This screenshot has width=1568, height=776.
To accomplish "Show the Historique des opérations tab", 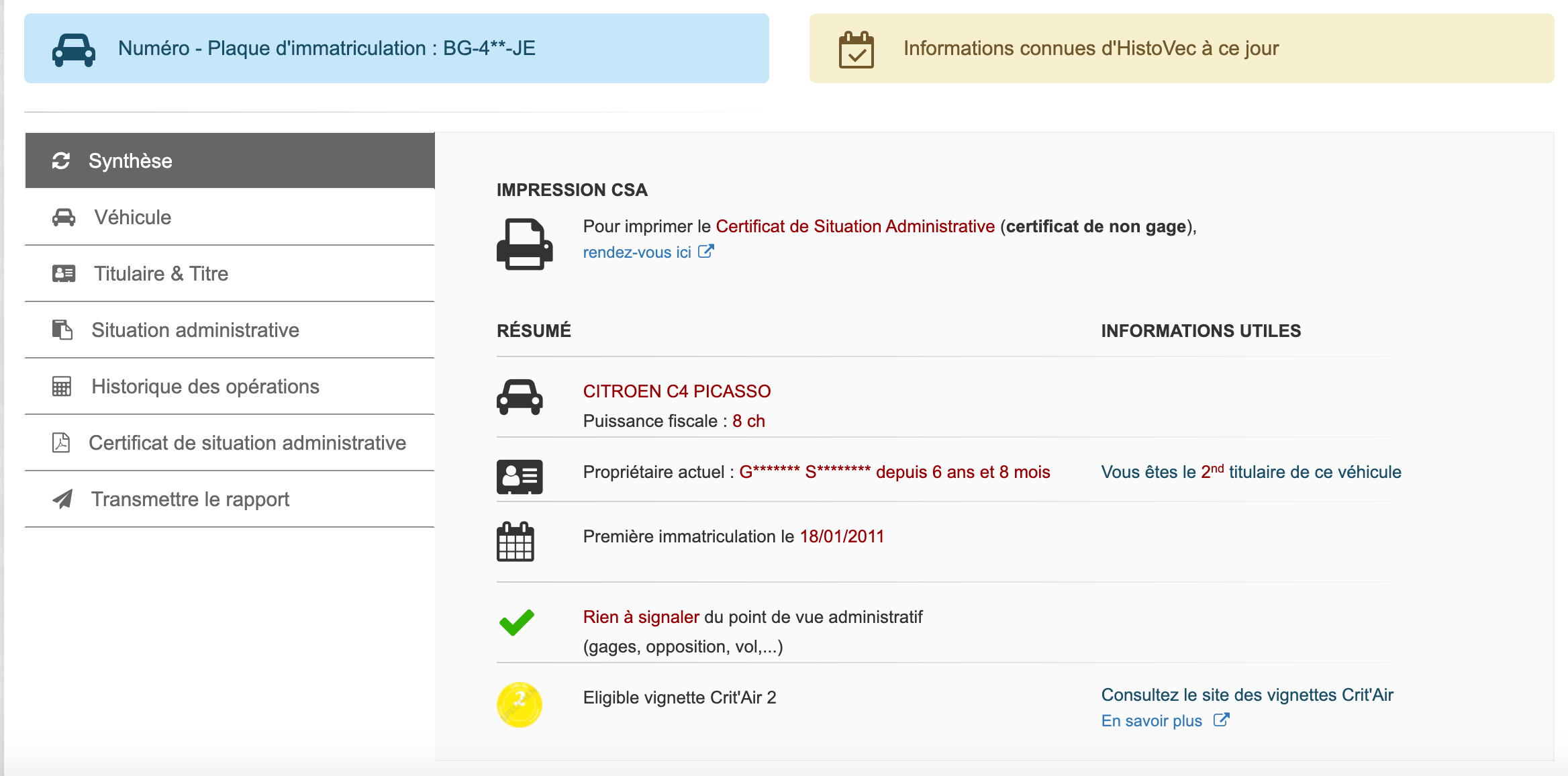I will pos(230,386).
